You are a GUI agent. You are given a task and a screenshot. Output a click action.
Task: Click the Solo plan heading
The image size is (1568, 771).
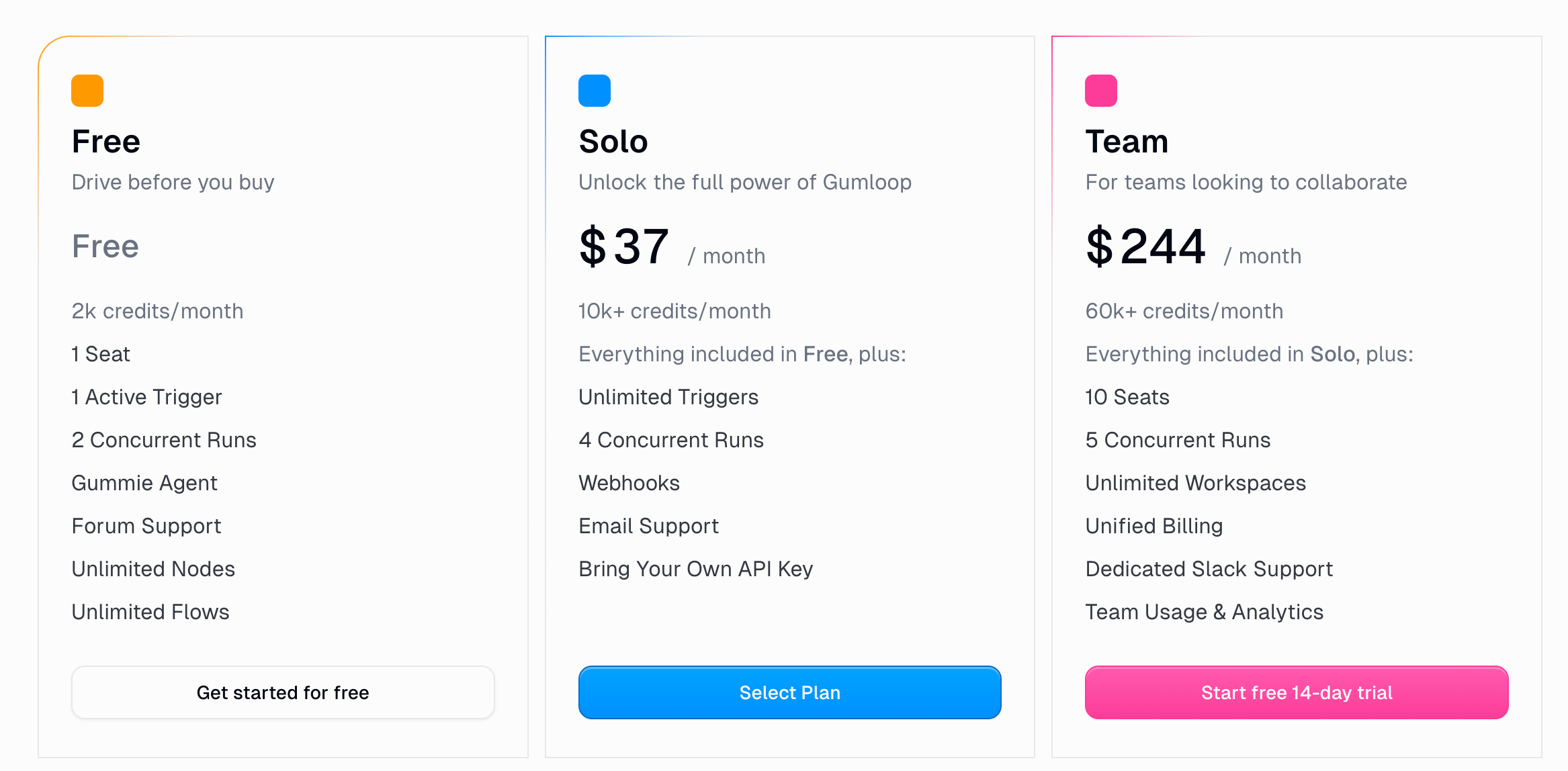[x=613, y=142]
